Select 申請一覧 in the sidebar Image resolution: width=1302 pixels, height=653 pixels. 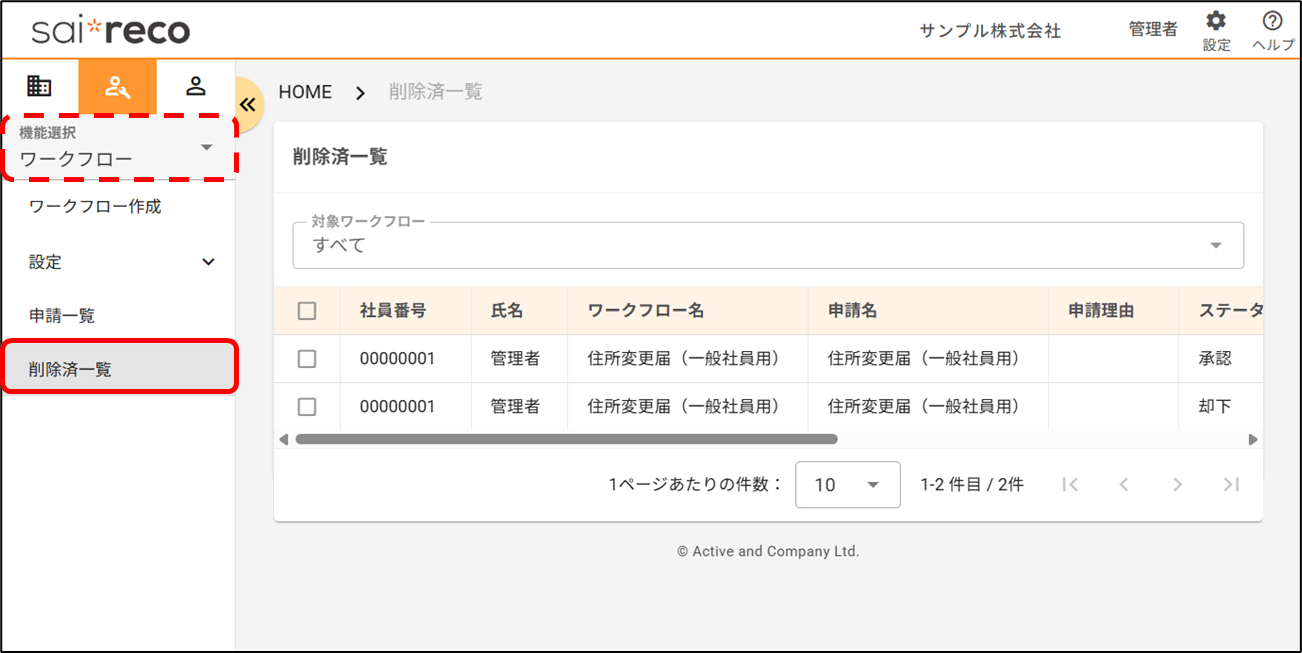point(62,316)
